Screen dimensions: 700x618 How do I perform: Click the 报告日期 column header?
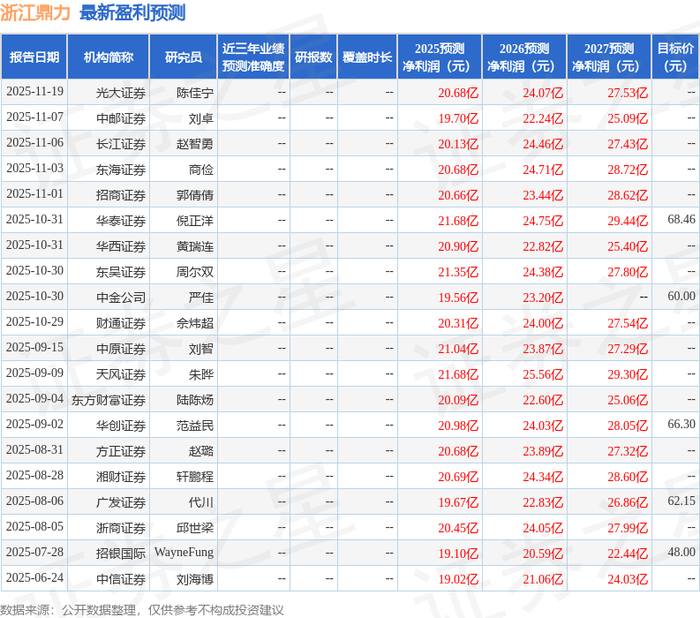pyautogui.click(x=34, y=57)
